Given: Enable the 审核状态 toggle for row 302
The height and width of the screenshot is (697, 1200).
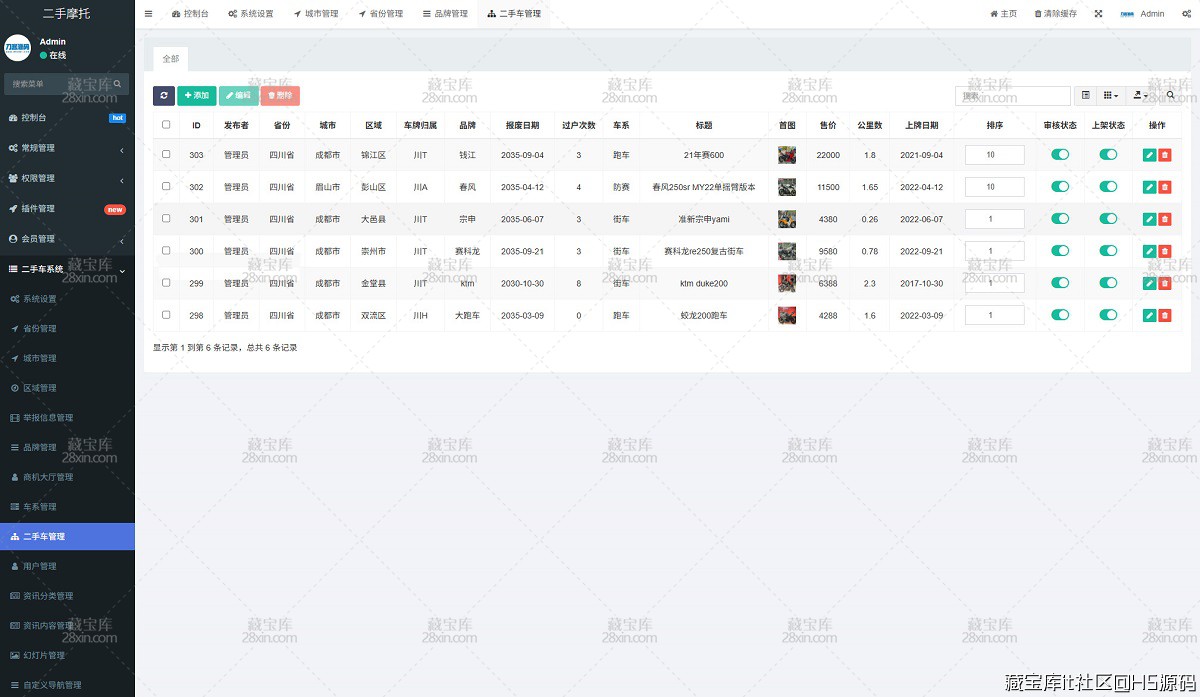Looking at the screenshot, I should pyautogui.click(x=1060, y=186).
